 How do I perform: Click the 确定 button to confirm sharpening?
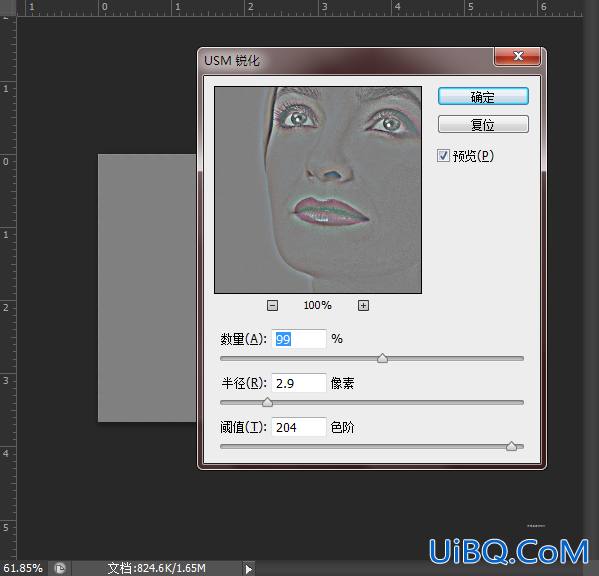(x=483, y=96)
